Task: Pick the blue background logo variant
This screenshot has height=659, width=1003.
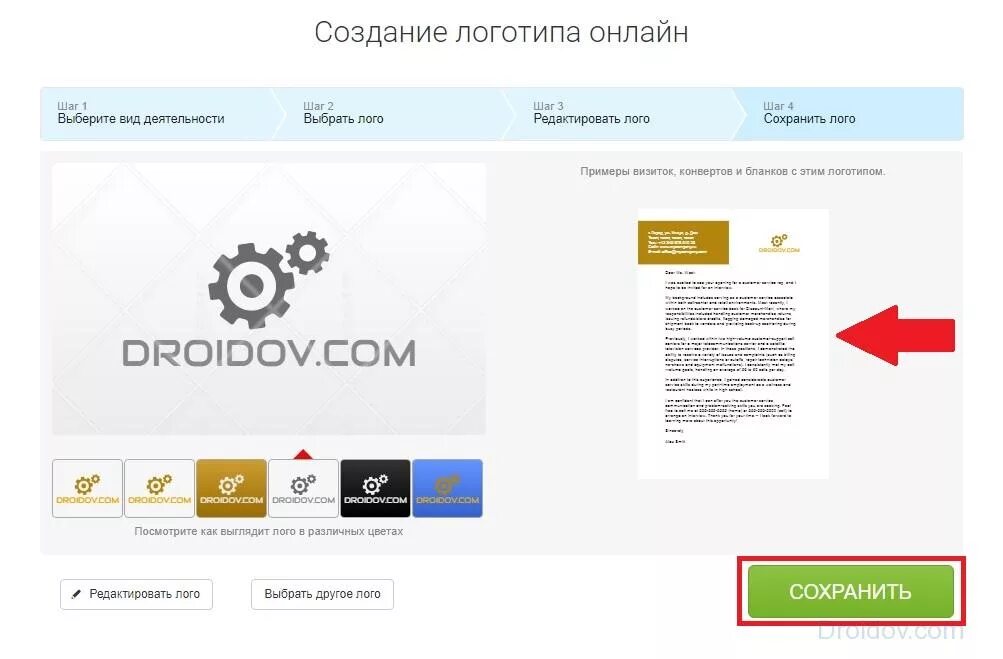Action: click(448, 488)
